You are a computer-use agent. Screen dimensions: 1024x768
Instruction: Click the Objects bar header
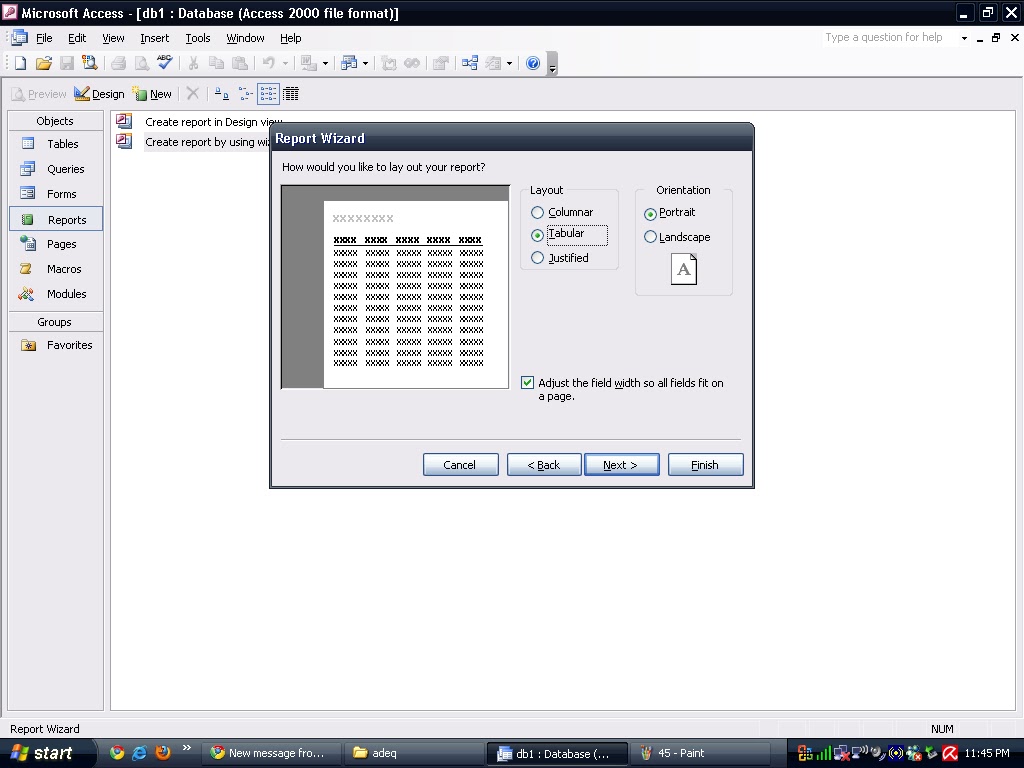(x=56, y=121)
